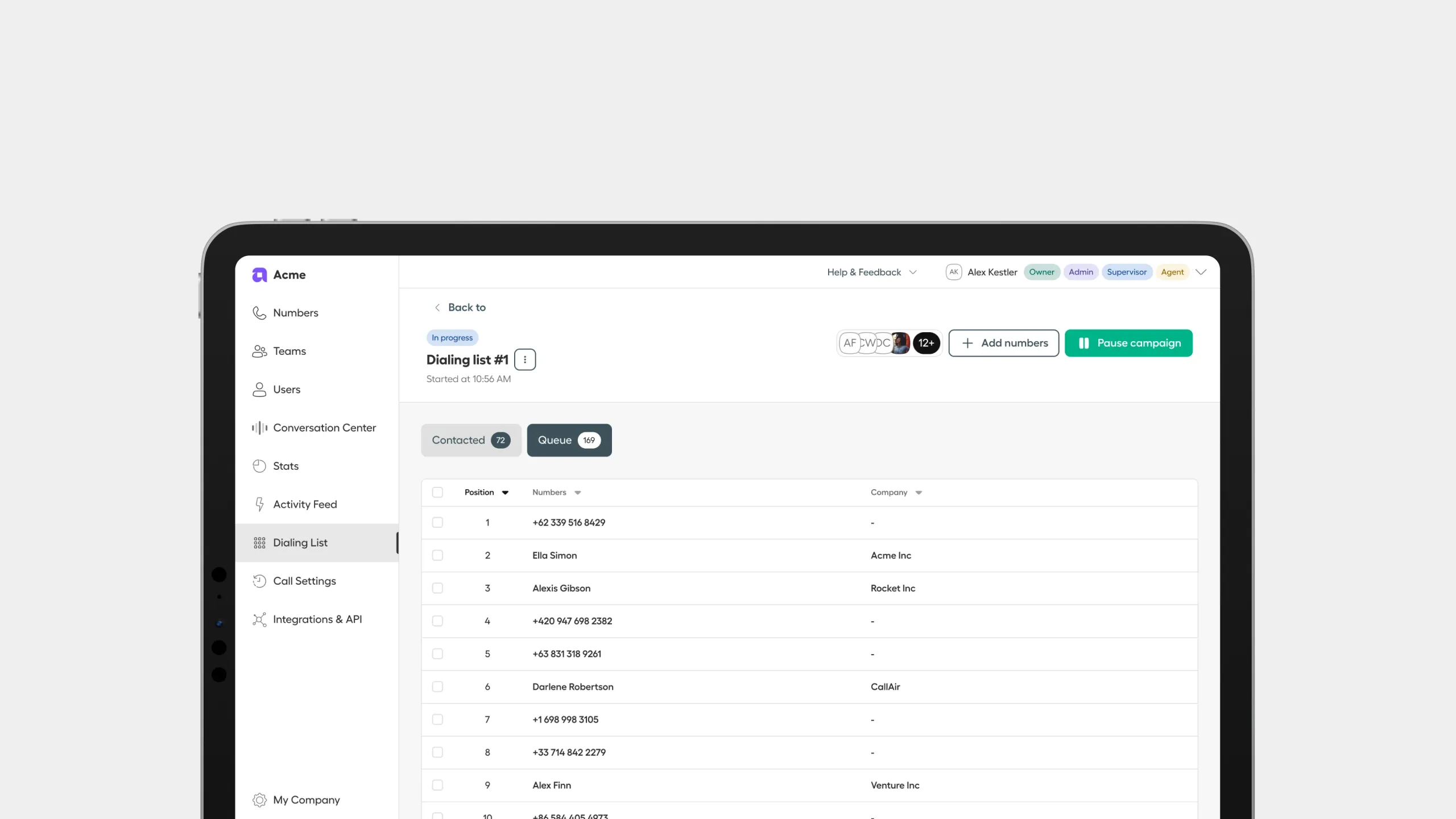Viewport: 1456px width, 819px height.
Task: Open Numbers phone icon in sidebar
Action: pos(259,313)
